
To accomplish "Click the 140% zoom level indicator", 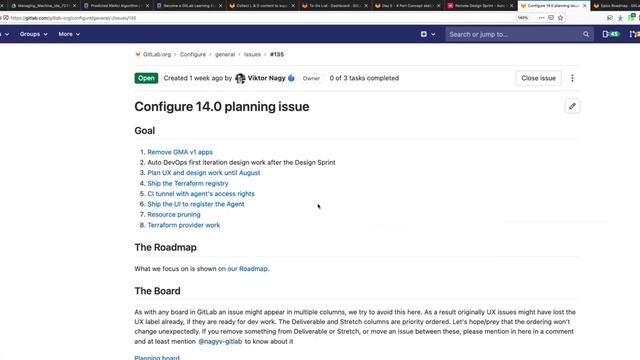I will pyautogui.click(x=522, y=18).
